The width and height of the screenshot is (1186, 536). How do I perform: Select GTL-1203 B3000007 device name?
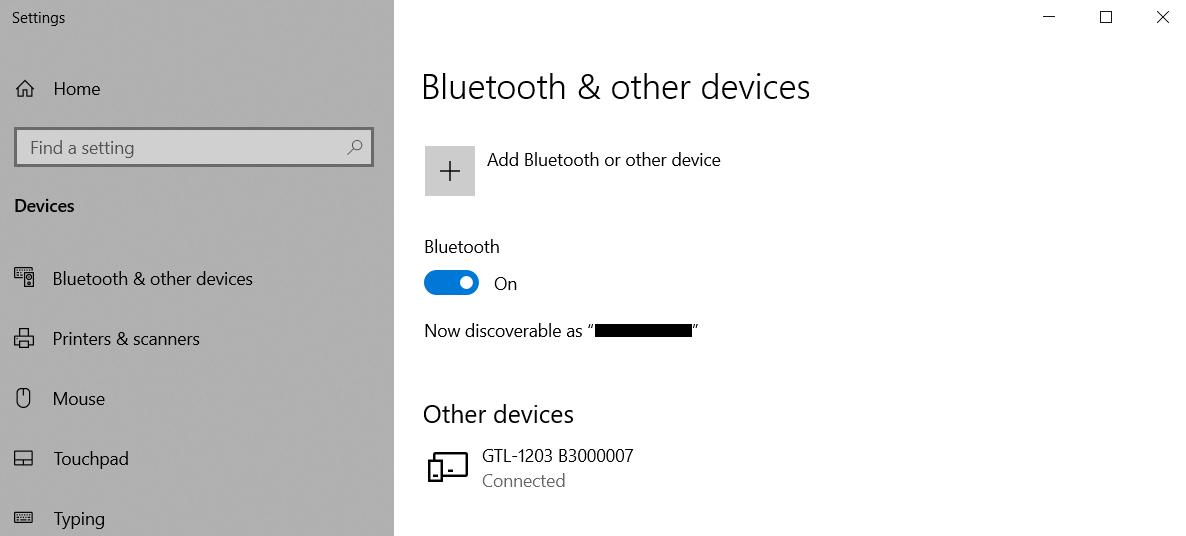tap(557, 456)
